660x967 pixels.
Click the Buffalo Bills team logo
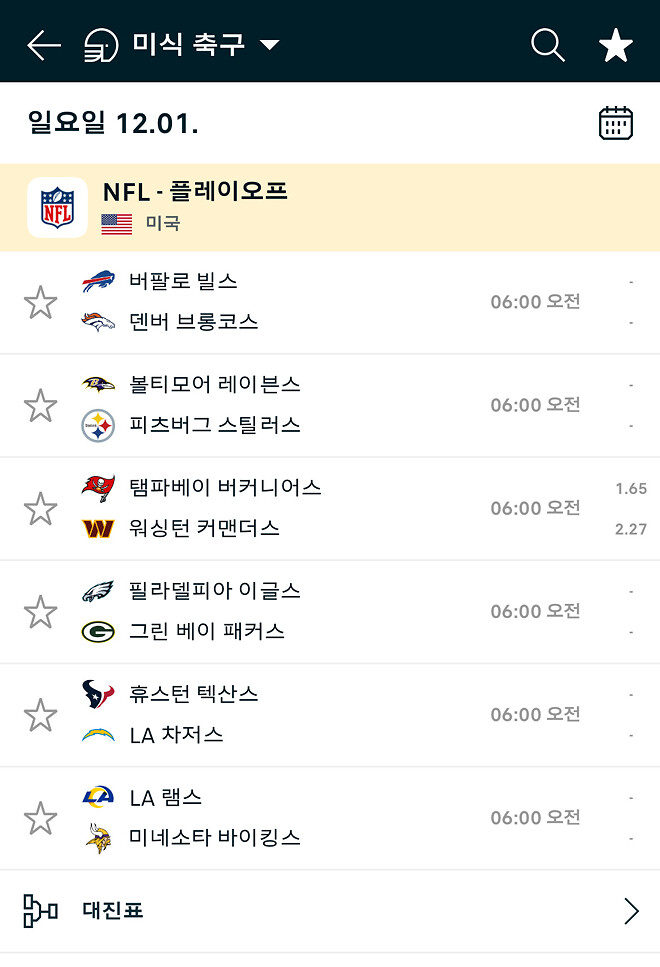point(99,282)
